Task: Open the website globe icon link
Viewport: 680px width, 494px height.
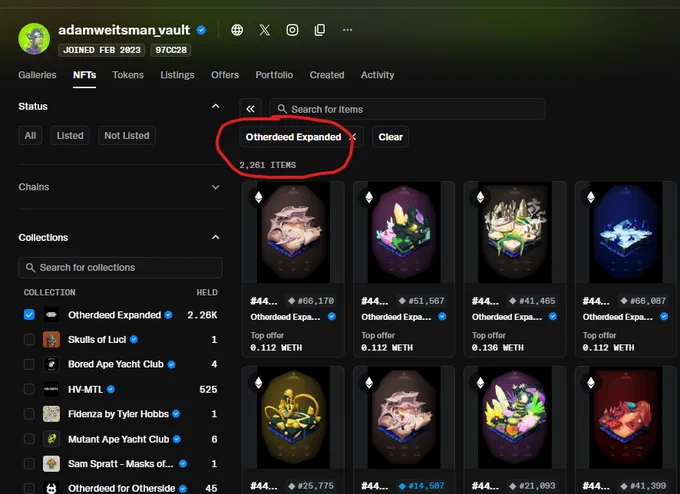Action: 237,30
